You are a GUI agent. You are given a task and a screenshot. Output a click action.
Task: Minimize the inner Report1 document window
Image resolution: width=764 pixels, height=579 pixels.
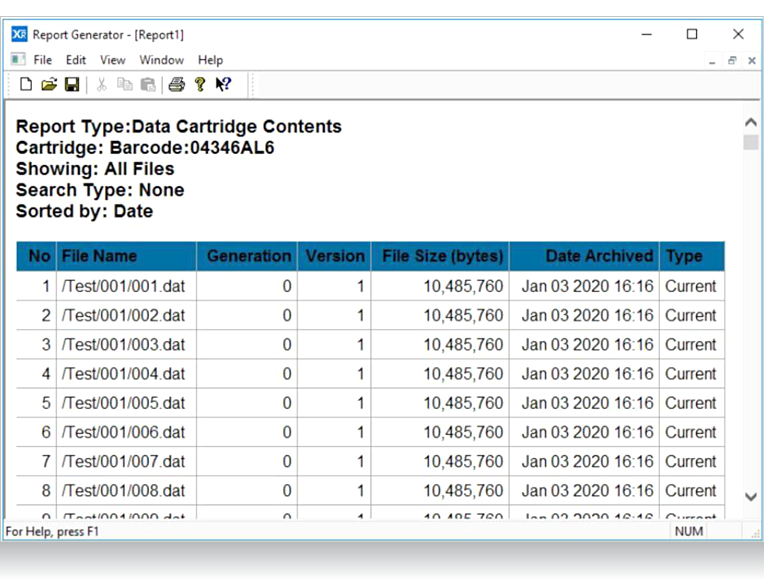coord(712,61)
